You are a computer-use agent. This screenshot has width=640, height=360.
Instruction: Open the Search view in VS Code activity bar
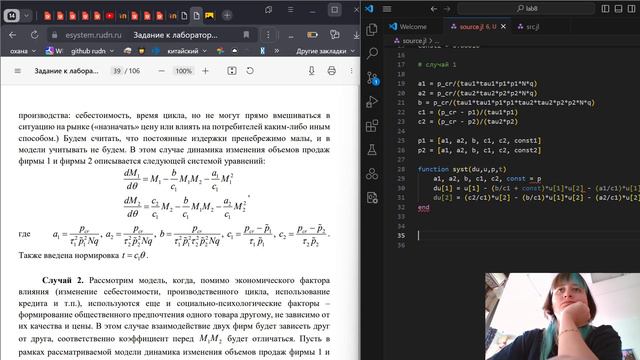372,53
